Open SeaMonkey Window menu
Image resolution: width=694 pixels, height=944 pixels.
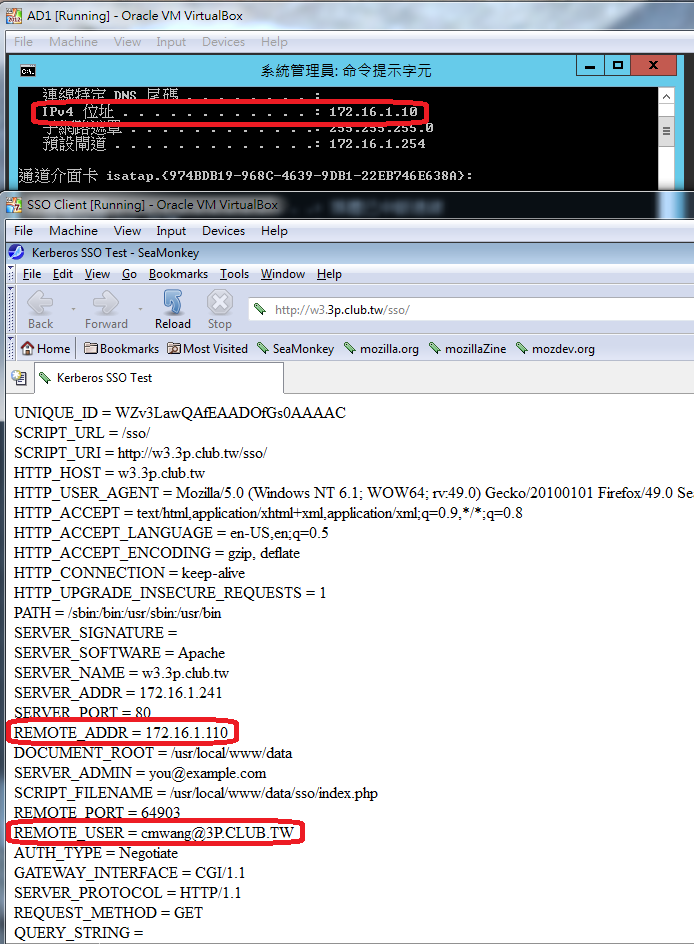283,274
